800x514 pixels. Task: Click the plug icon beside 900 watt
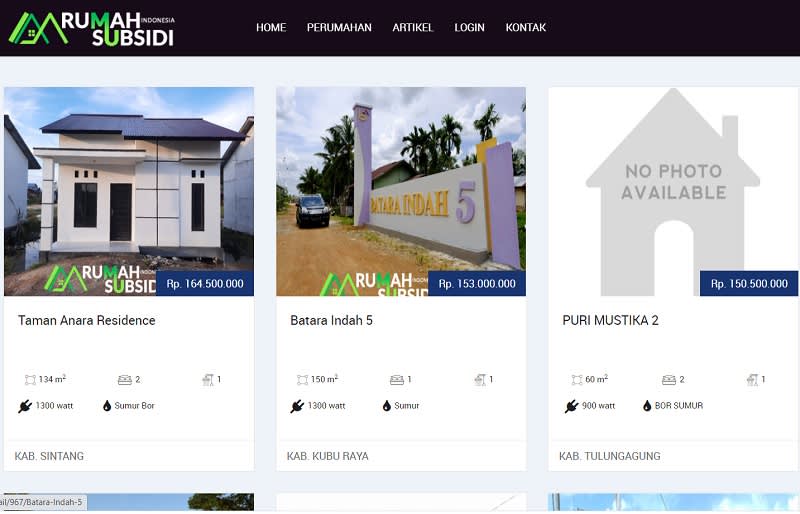pos(571,406)
